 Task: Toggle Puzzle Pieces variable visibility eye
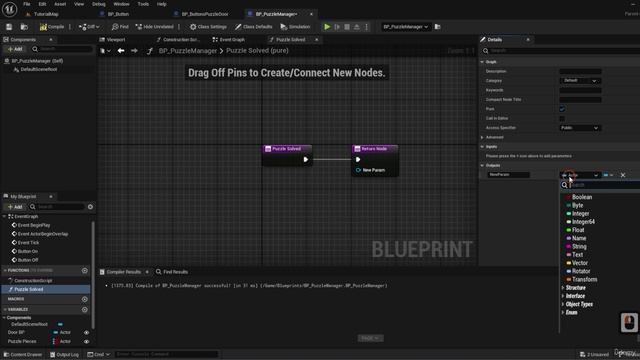click(x=87, y=341)
